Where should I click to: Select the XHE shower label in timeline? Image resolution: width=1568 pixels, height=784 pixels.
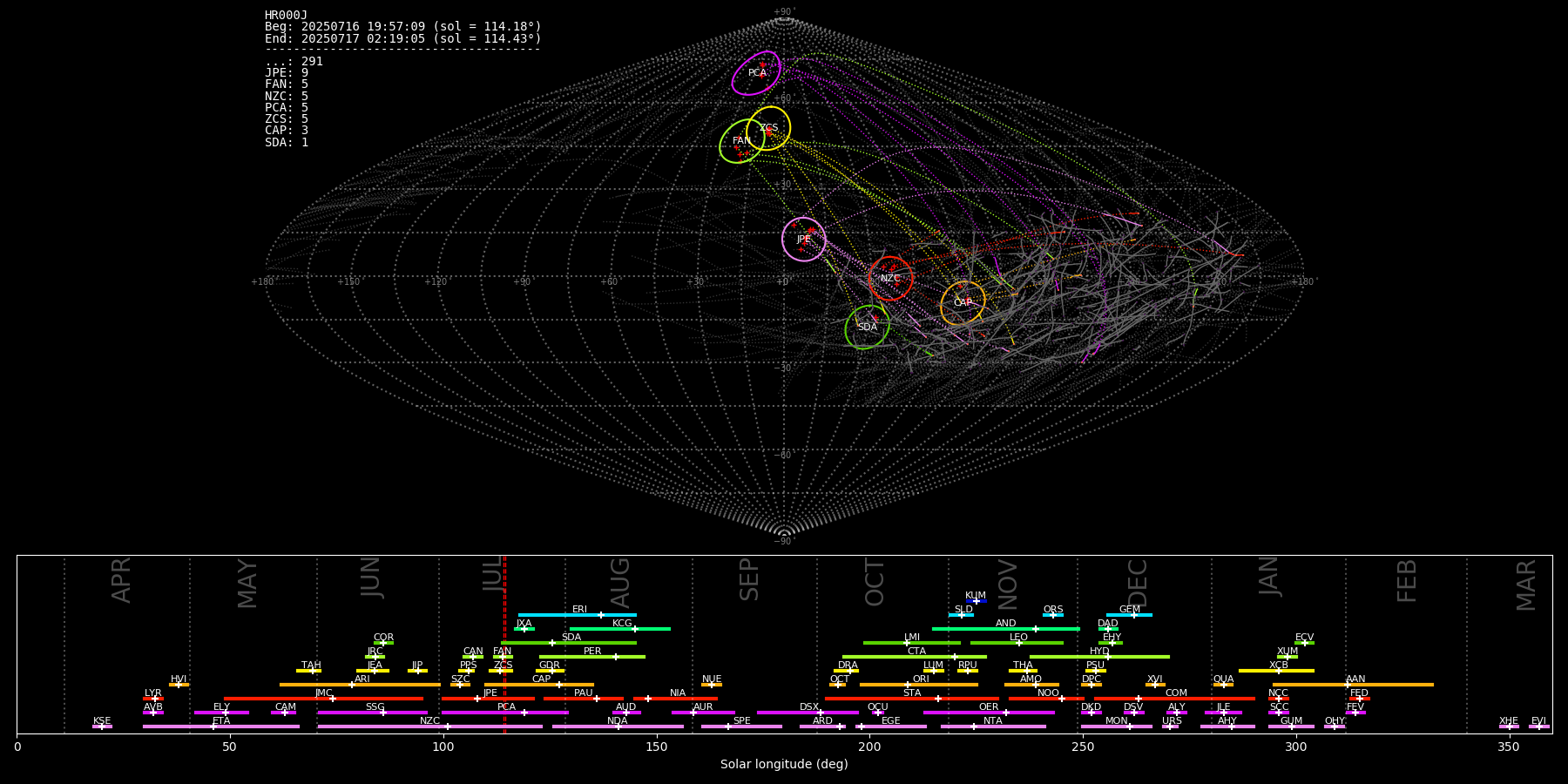coord(1509,720)
